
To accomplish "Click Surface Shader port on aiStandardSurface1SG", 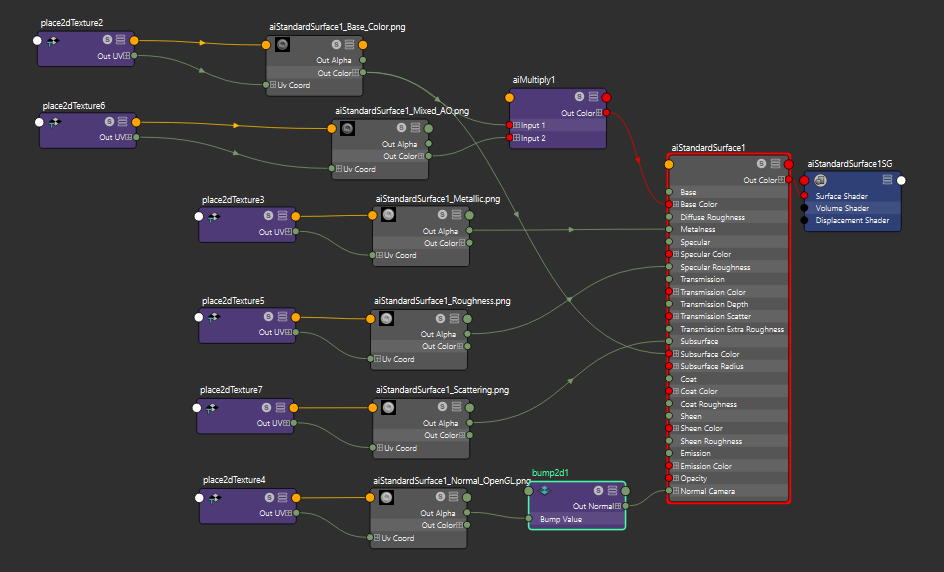I will [x=804, y=196].
